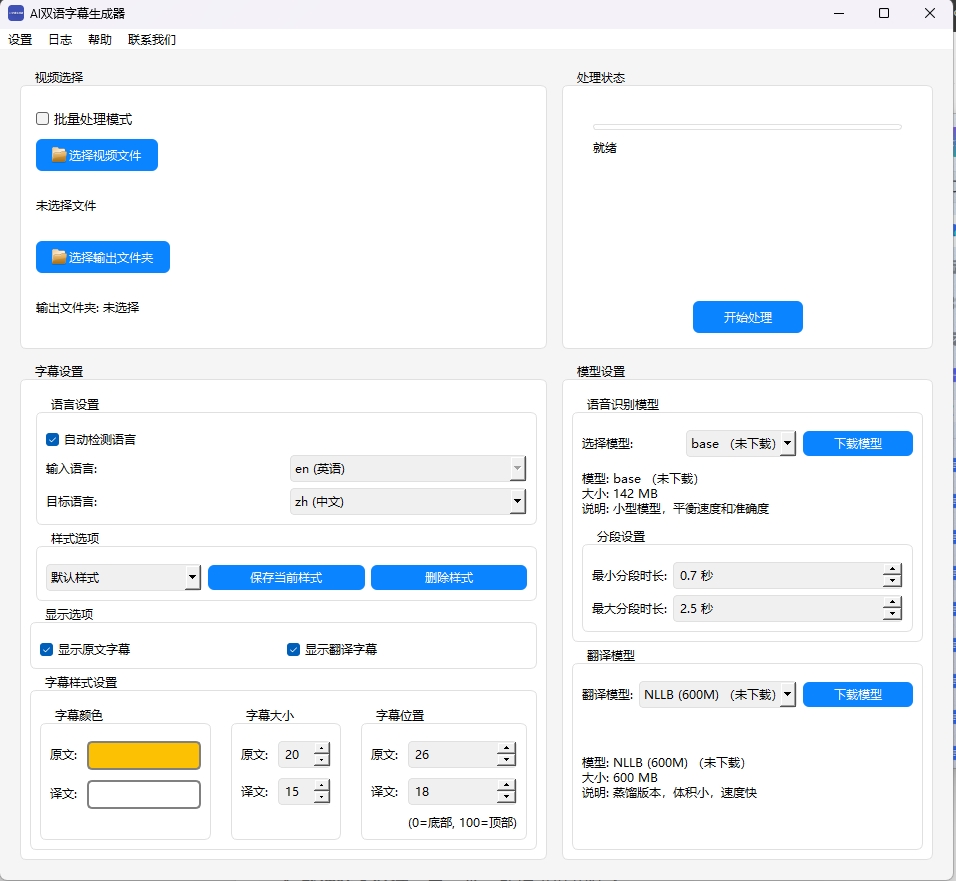
Task: Open the 目标语言 dropdown showing zh (中文)
Action: [407, 501]
